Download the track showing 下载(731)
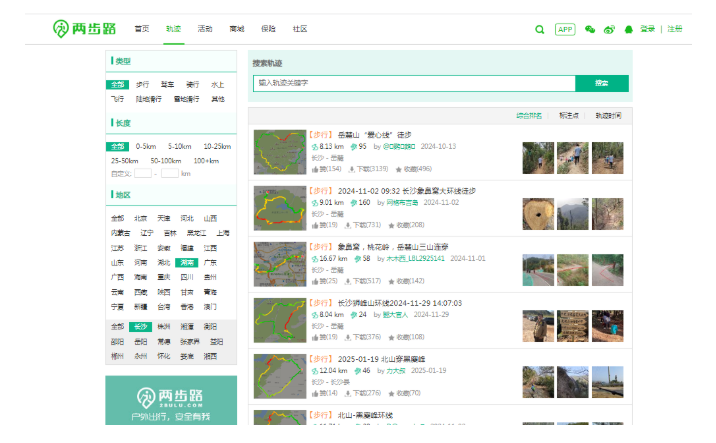Viewport: 716px width, 443px height. pyautogui.click(x=348, y=226)
